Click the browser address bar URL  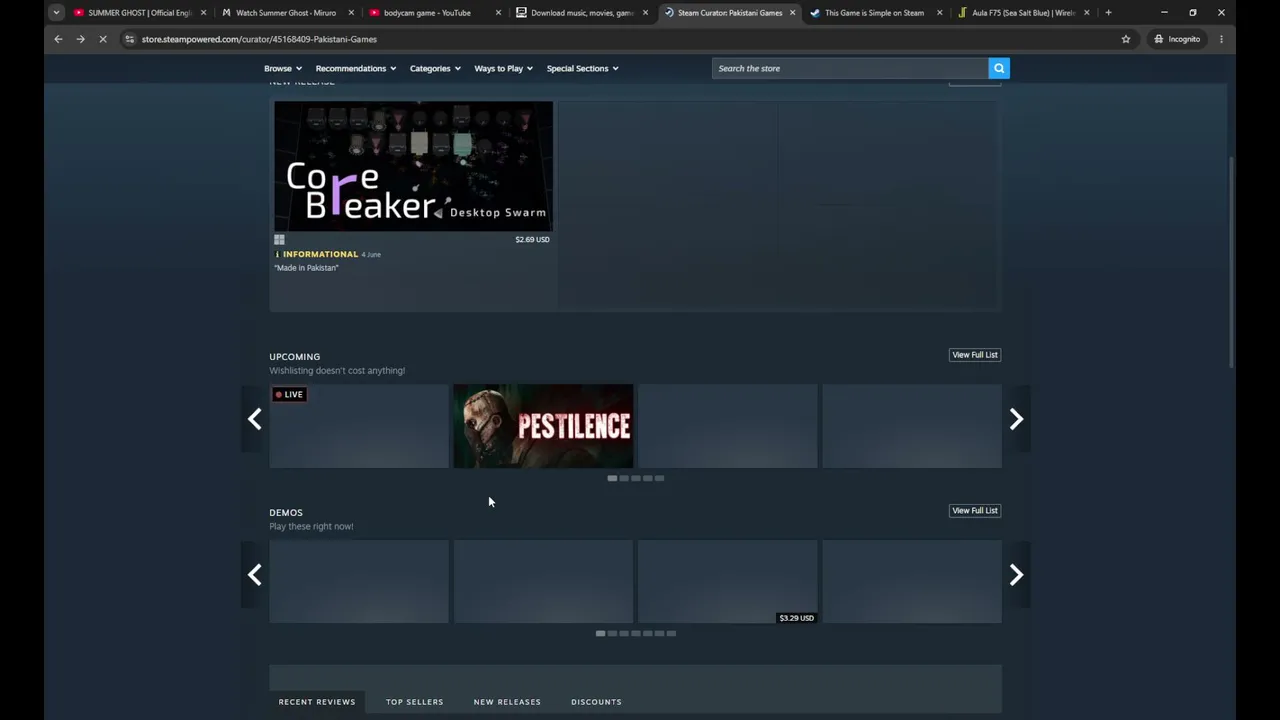coord(259,39)
